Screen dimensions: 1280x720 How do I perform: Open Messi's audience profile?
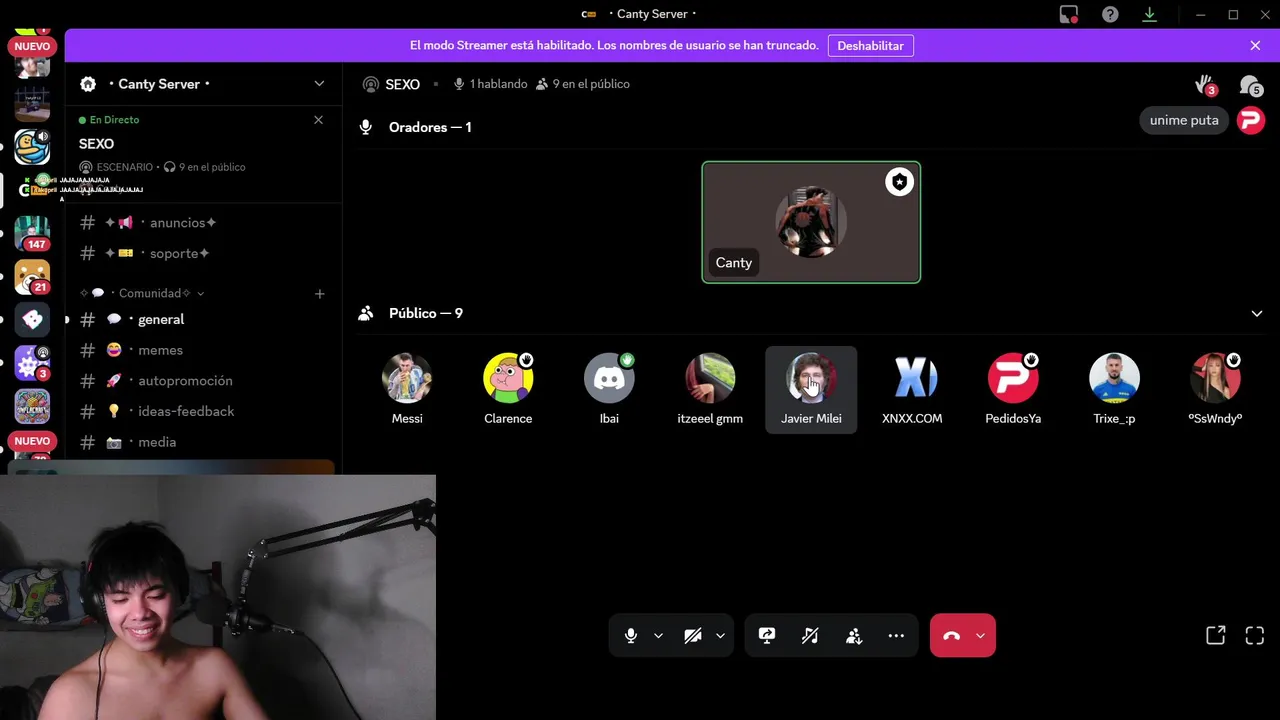(407, 389)
